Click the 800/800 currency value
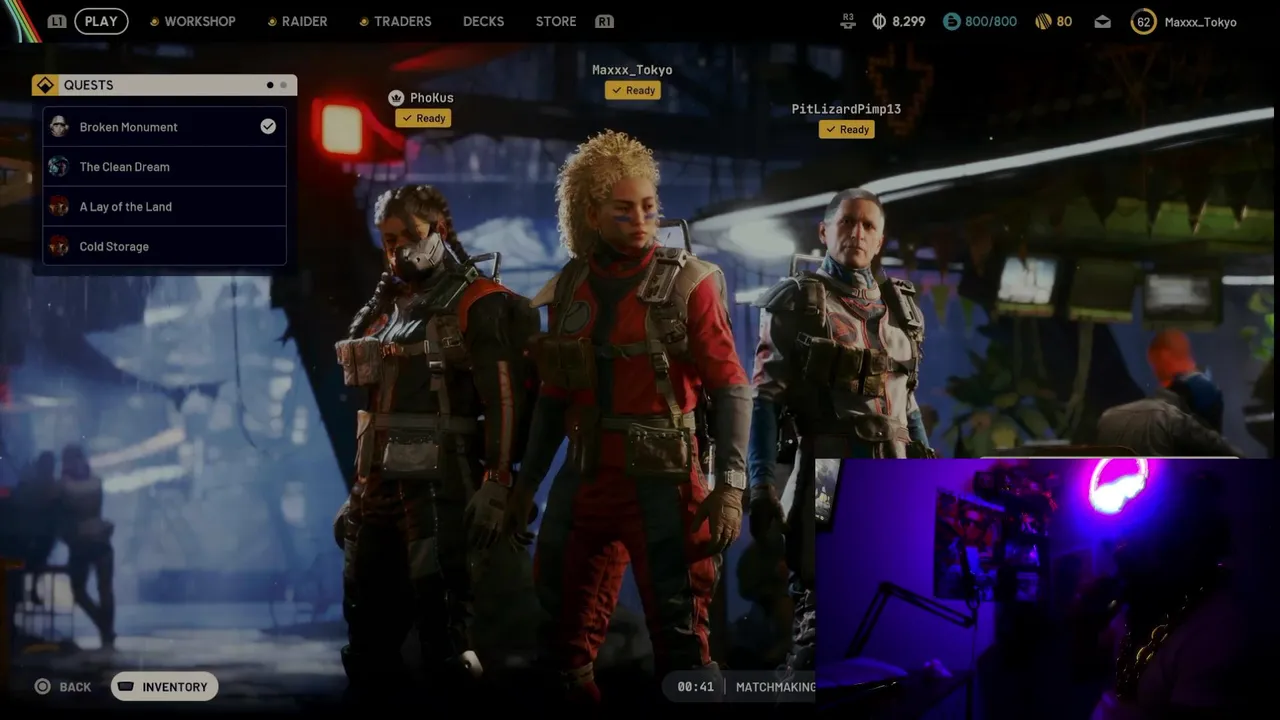1280x720 pixels. coord(990,21)
